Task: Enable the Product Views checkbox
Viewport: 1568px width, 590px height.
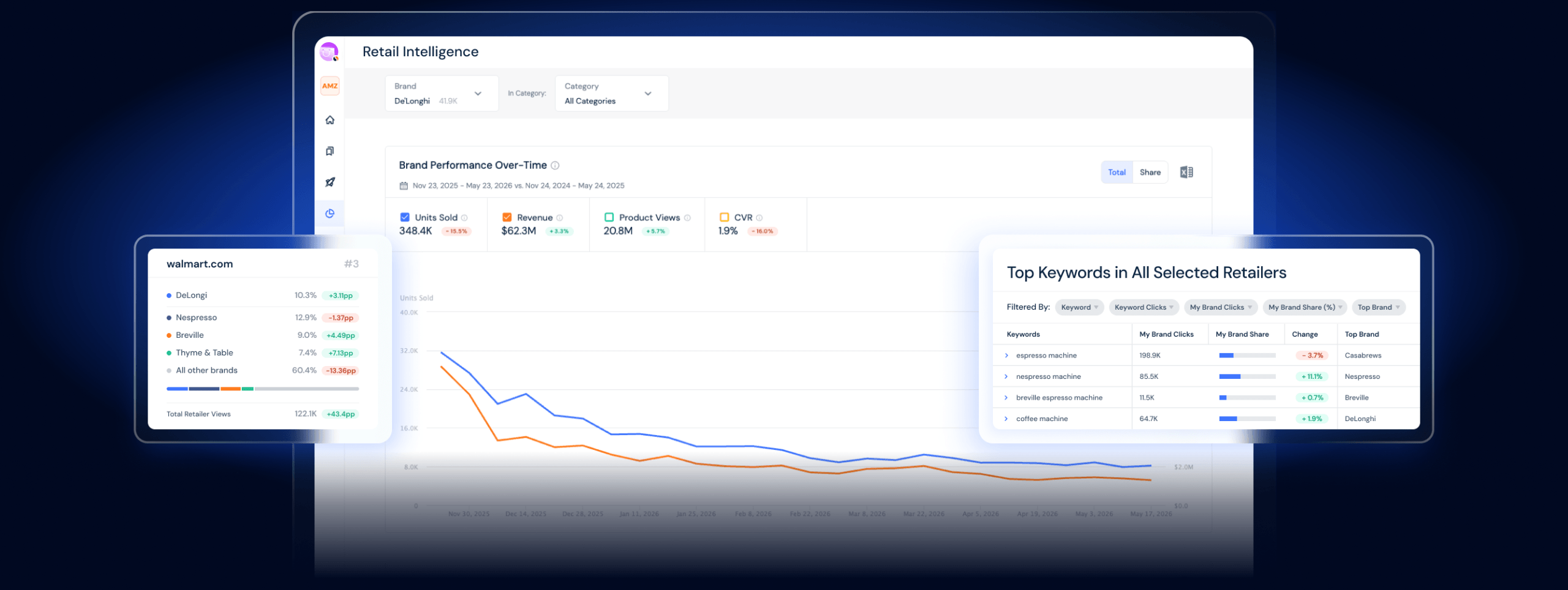Action: pyautogui.click(x=609, y=217)
